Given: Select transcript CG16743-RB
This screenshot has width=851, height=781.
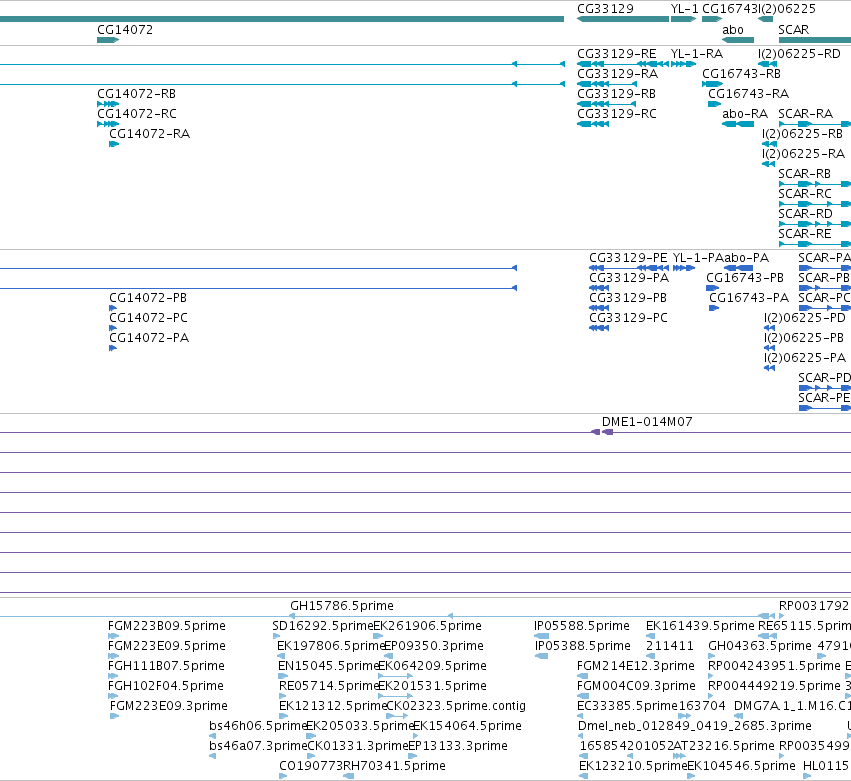Looking at the screenshot, I should (712, 84).
